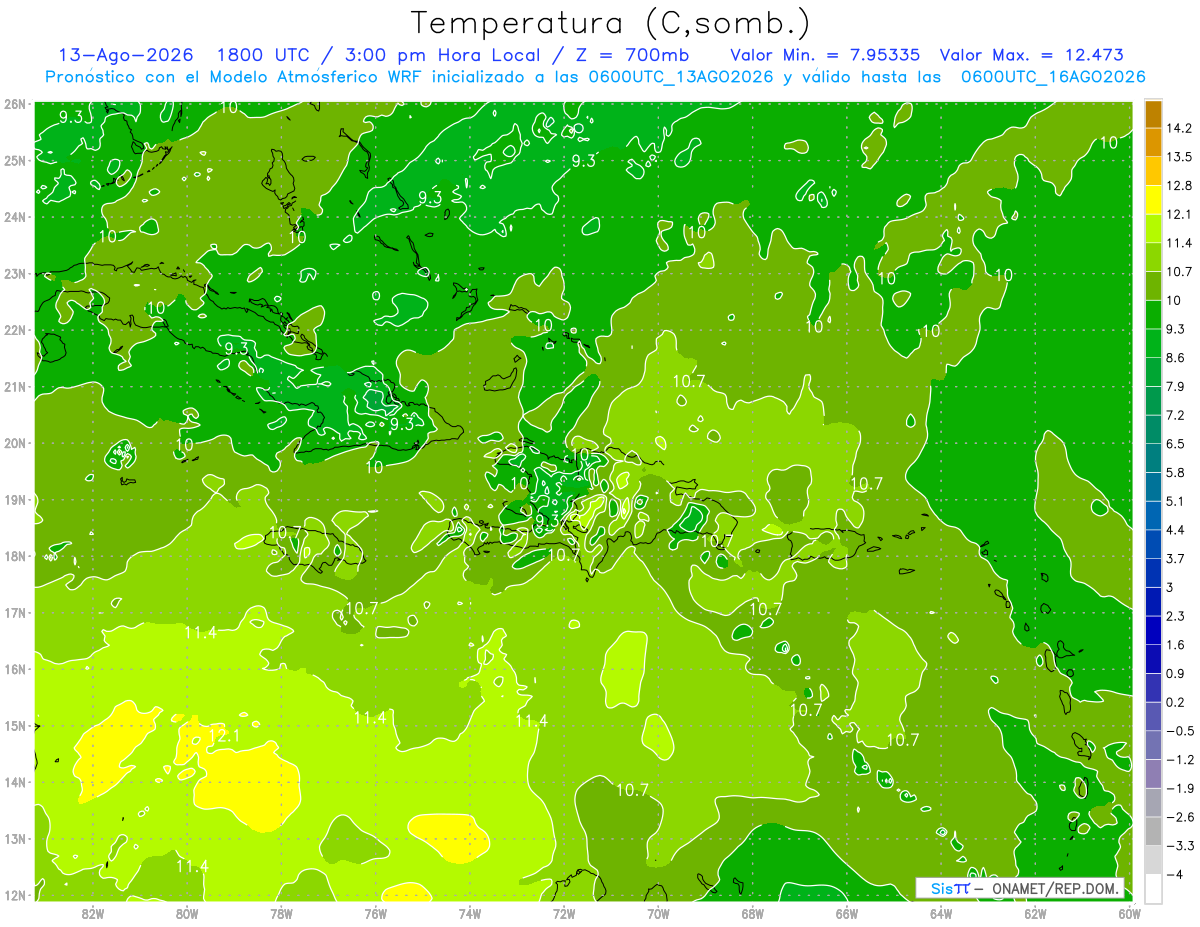Click the "66W" longitude axis label
The image size is (1200, 927).
pos(847,913)
